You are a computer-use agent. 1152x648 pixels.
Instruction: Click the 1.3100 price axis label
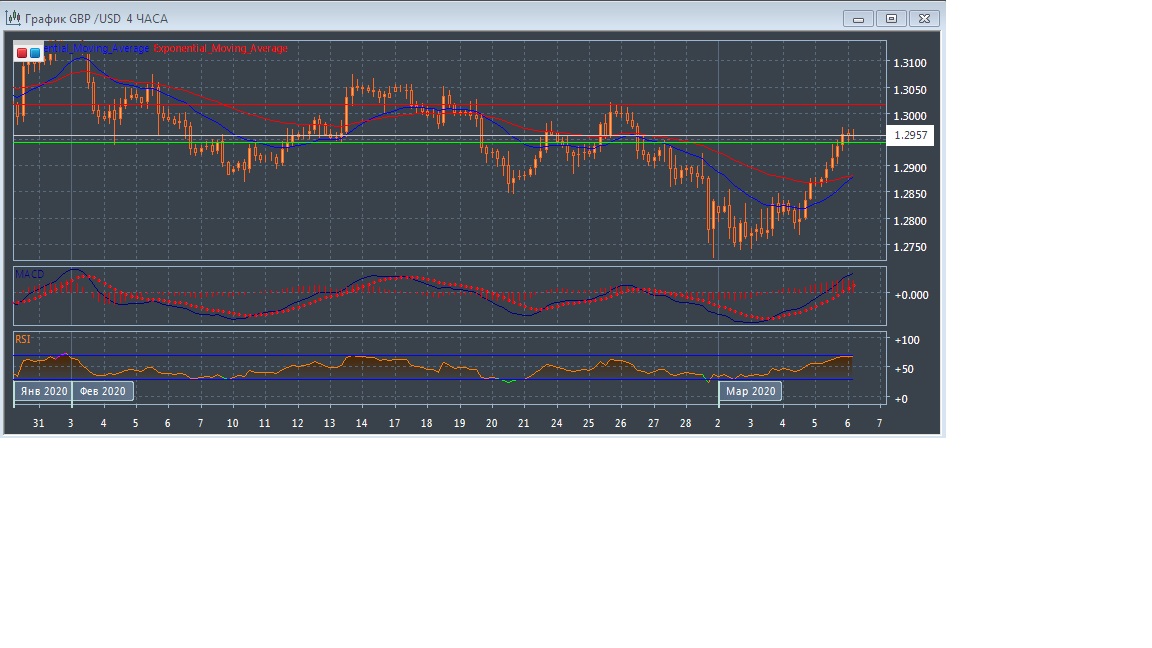coord(910,63)
